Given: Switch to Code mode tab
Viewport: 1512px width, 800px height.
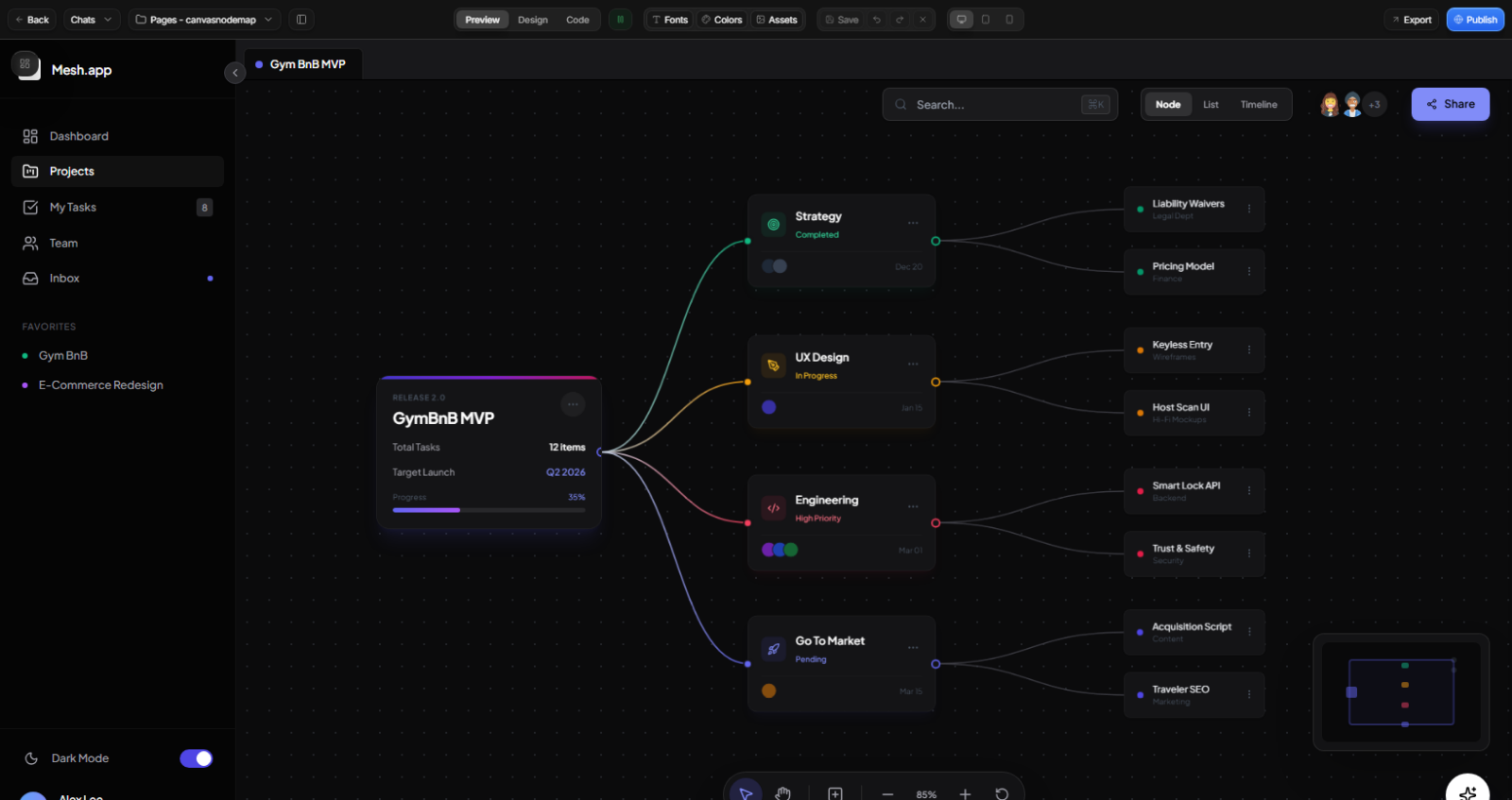Looking at the screenshot, I should (577, 19).
